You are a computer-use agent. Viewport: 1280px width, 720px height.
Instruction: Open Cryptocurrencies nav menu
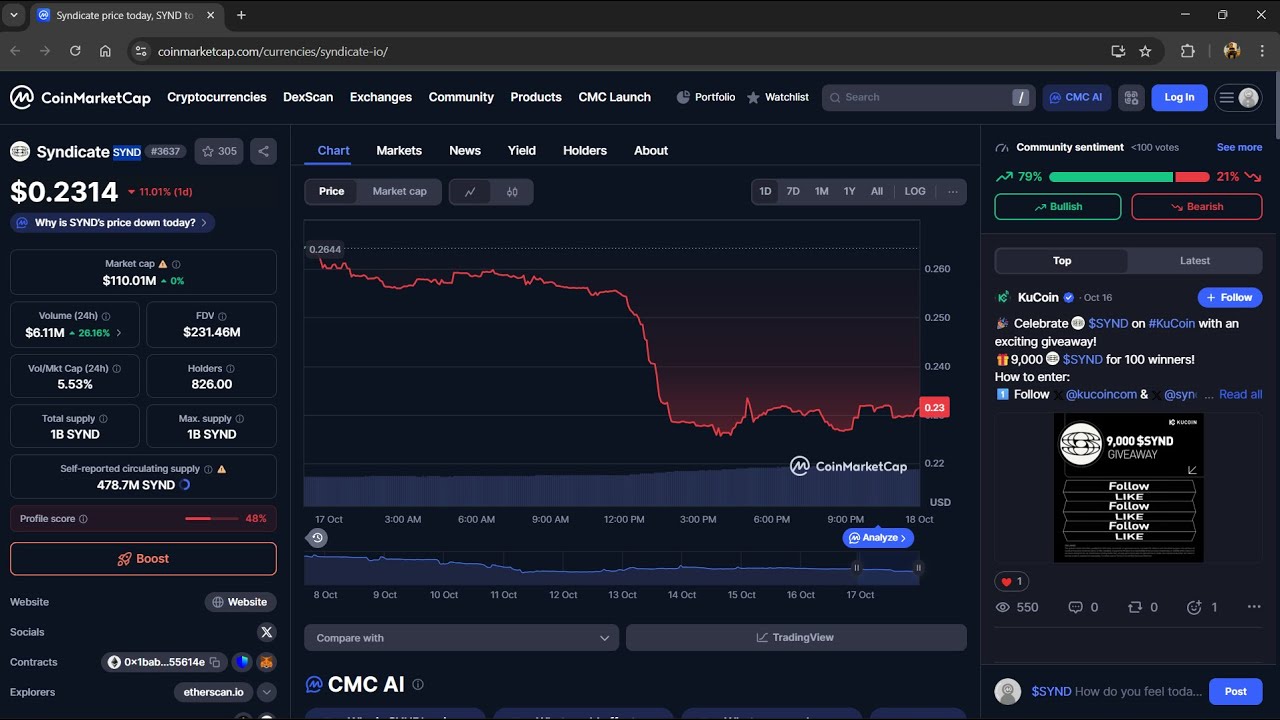tap(217, 97)
